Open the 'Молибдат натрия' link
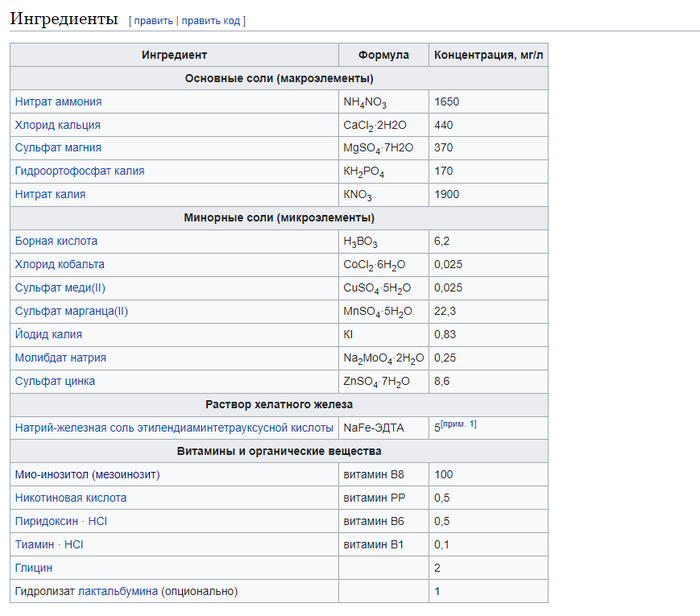This screenshot has height=616, width=700. (x=61, y=358)
